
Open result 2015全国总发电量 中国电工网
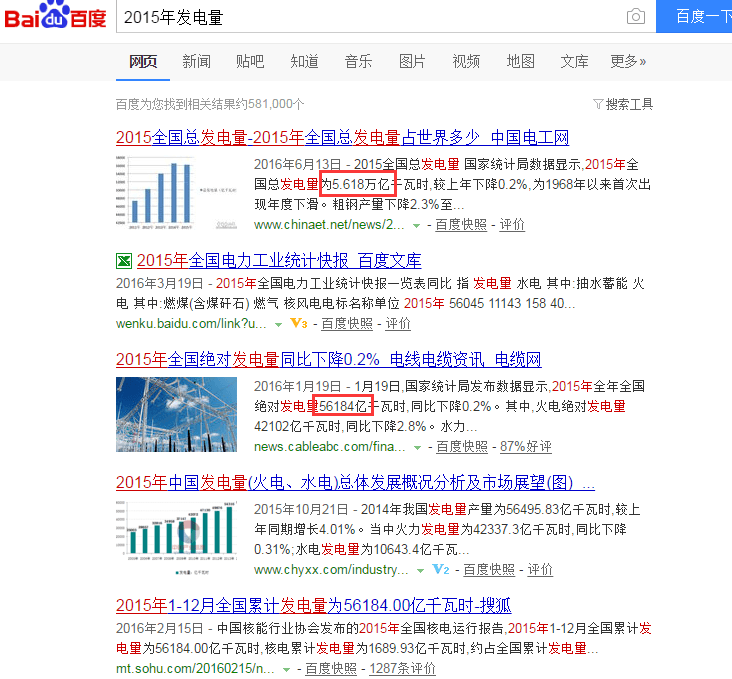(342, 137)
